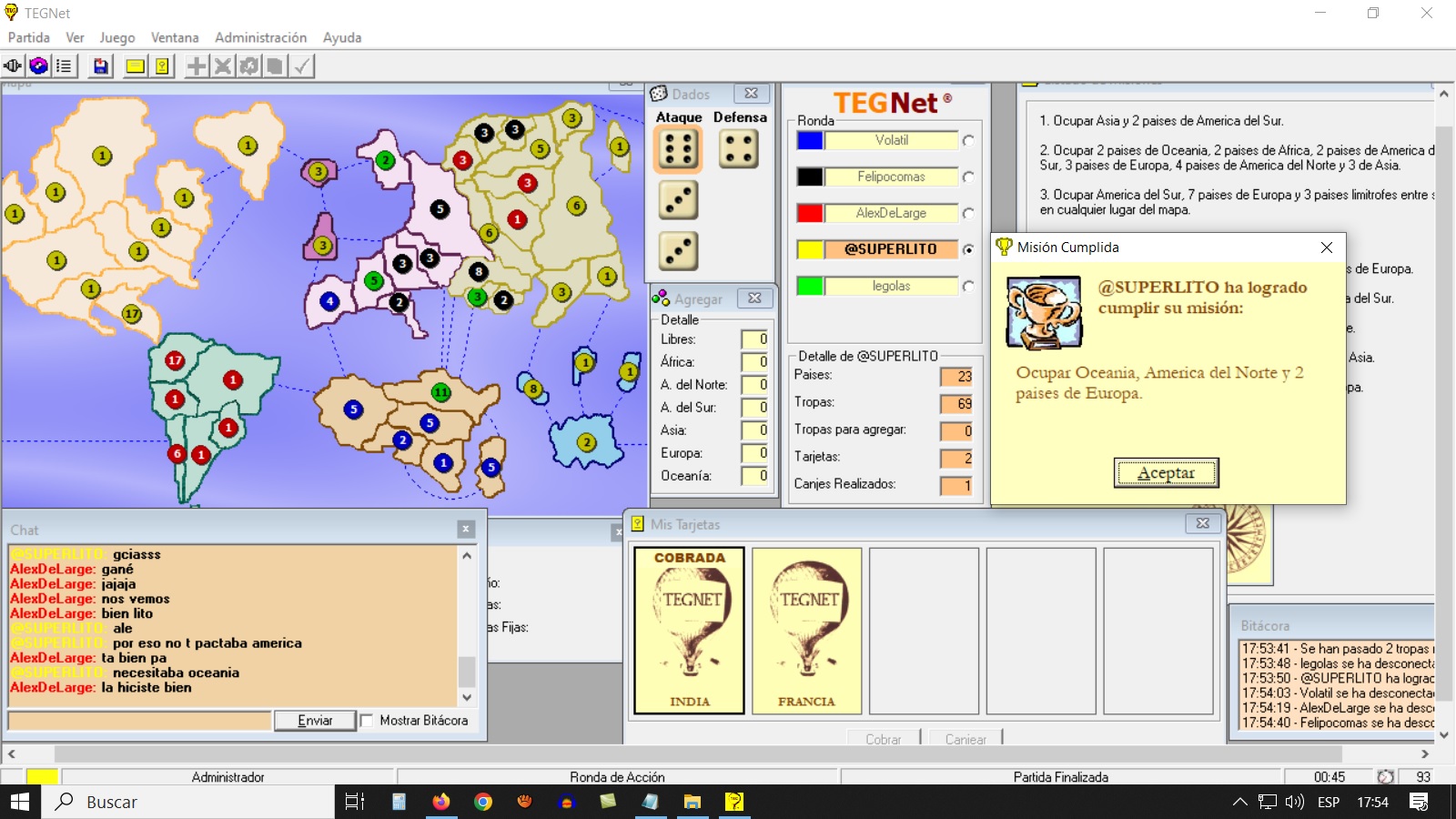Click the Enviar chat button
The width and height of the screenshot is (1456, 819).
[x=315, y=721]
